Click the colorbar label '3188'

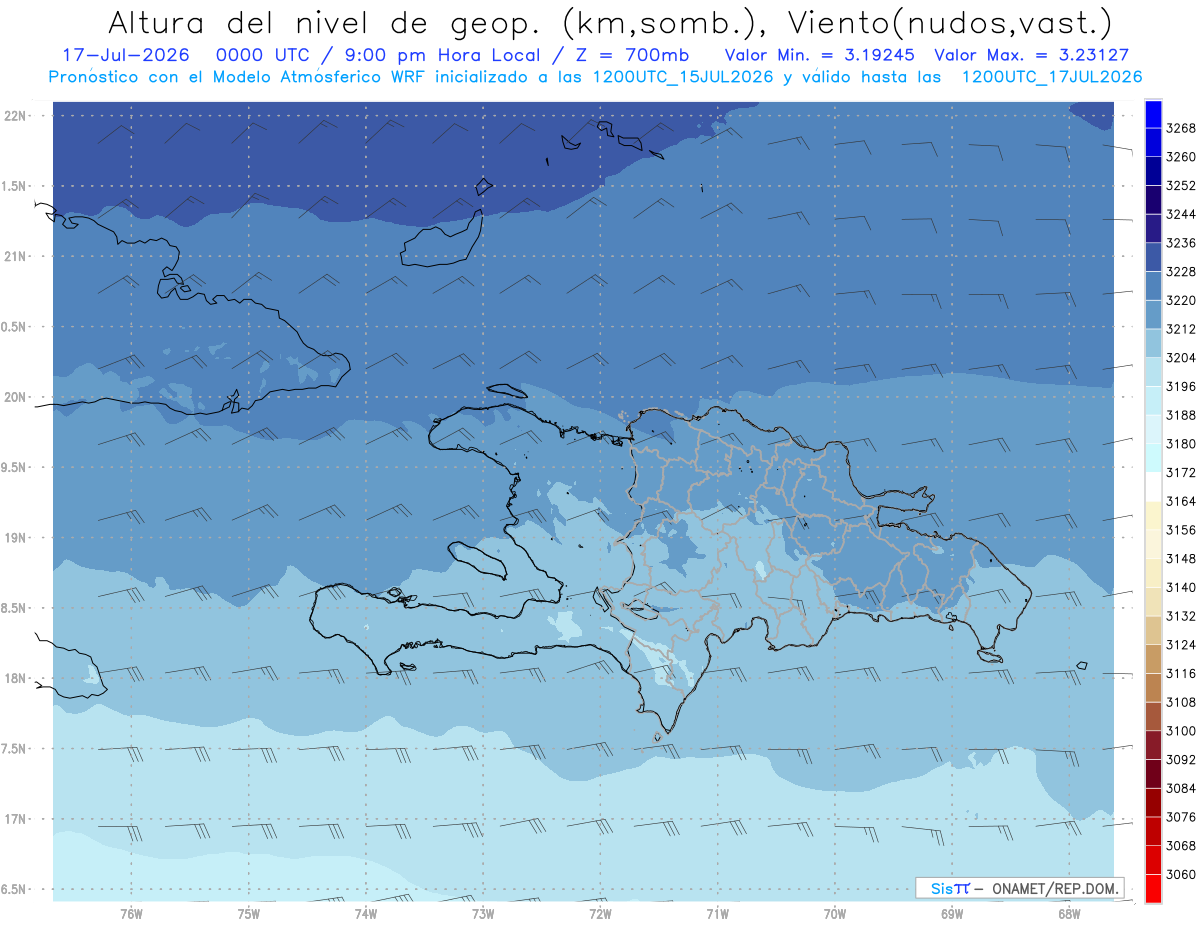pyautogui.click(x=1181, y=415)
